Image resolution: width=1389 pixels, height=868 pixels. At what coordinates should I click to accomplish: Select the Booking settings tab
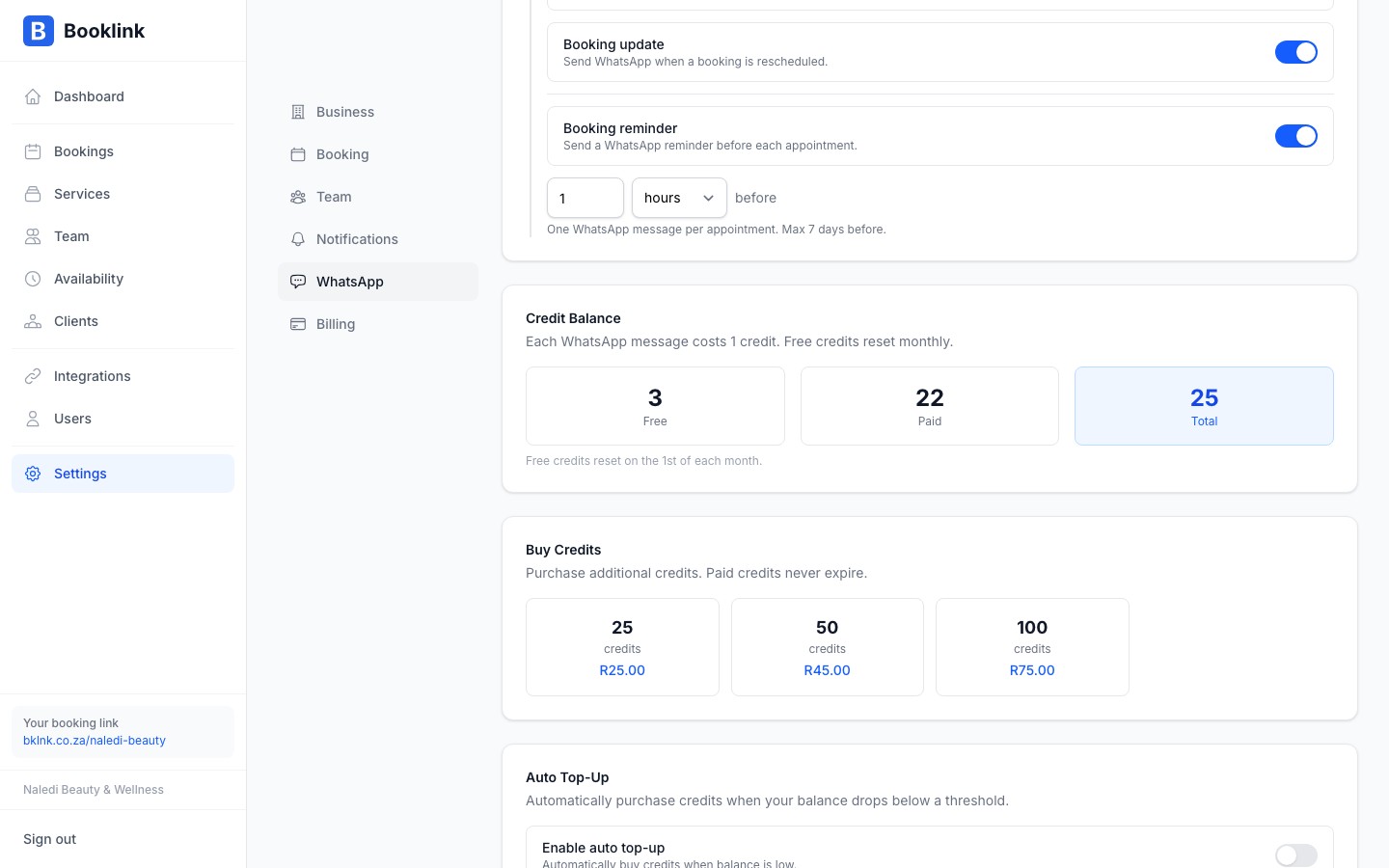(x=342, y=154)
